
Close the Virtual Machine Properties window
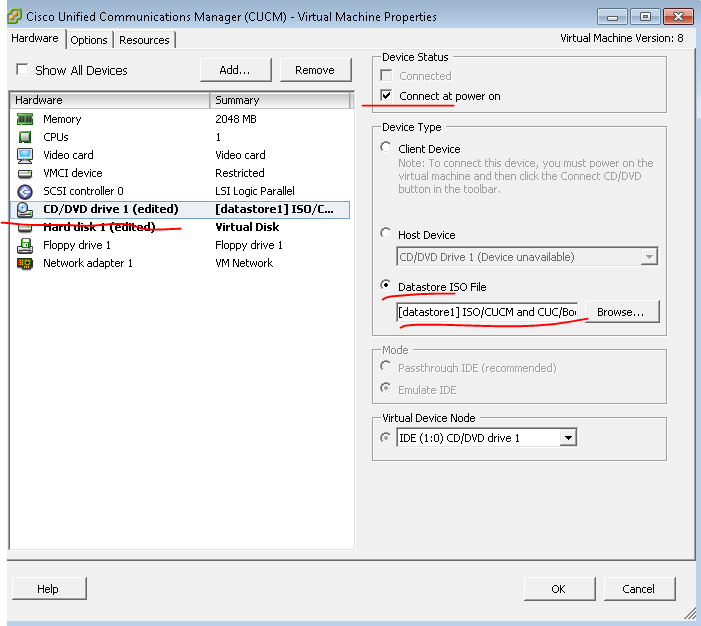pyautogui.click(x=678, y=17)
